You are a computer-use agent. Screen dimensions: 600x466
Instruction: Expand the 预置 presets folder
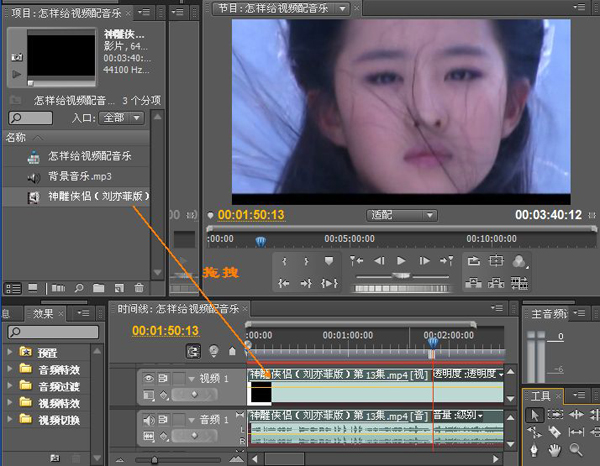pos(10,352)
